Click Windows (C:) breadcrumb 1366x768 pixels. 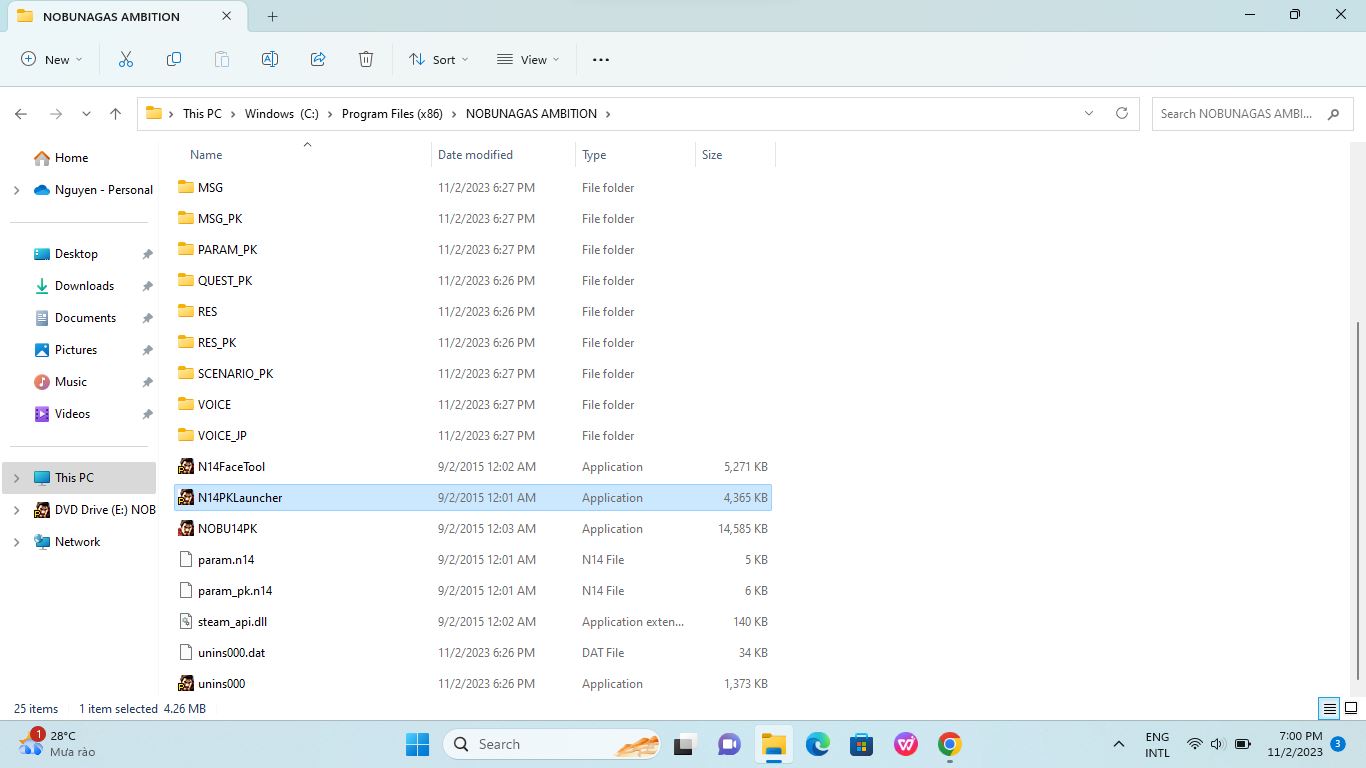click(282, 114)
